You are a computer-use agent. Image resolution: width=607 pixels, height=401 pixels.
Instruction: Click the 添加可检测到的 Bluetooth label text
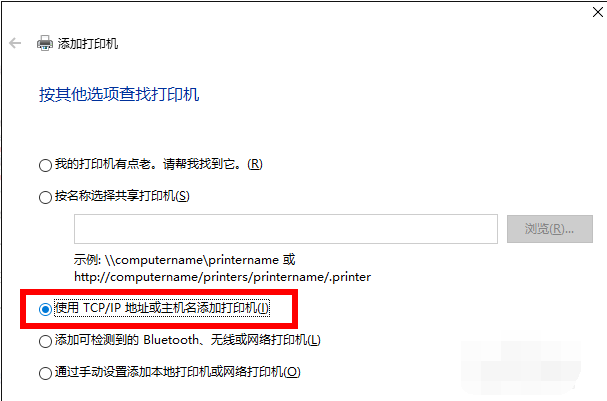click(127, 340)
